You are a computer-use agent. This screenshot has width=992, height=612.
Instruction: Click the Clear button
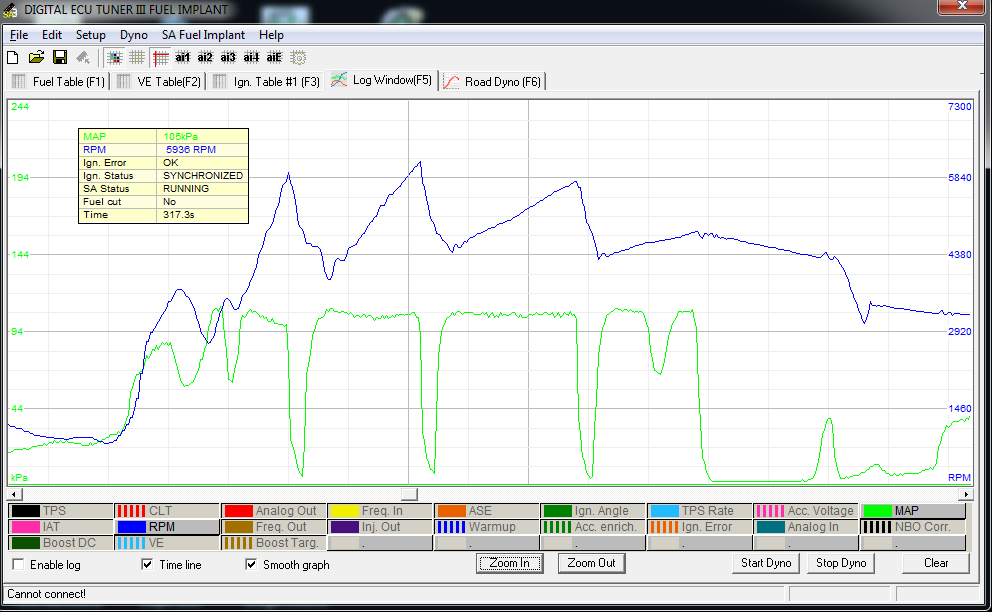pyautogui.click(x=936, y=563)
